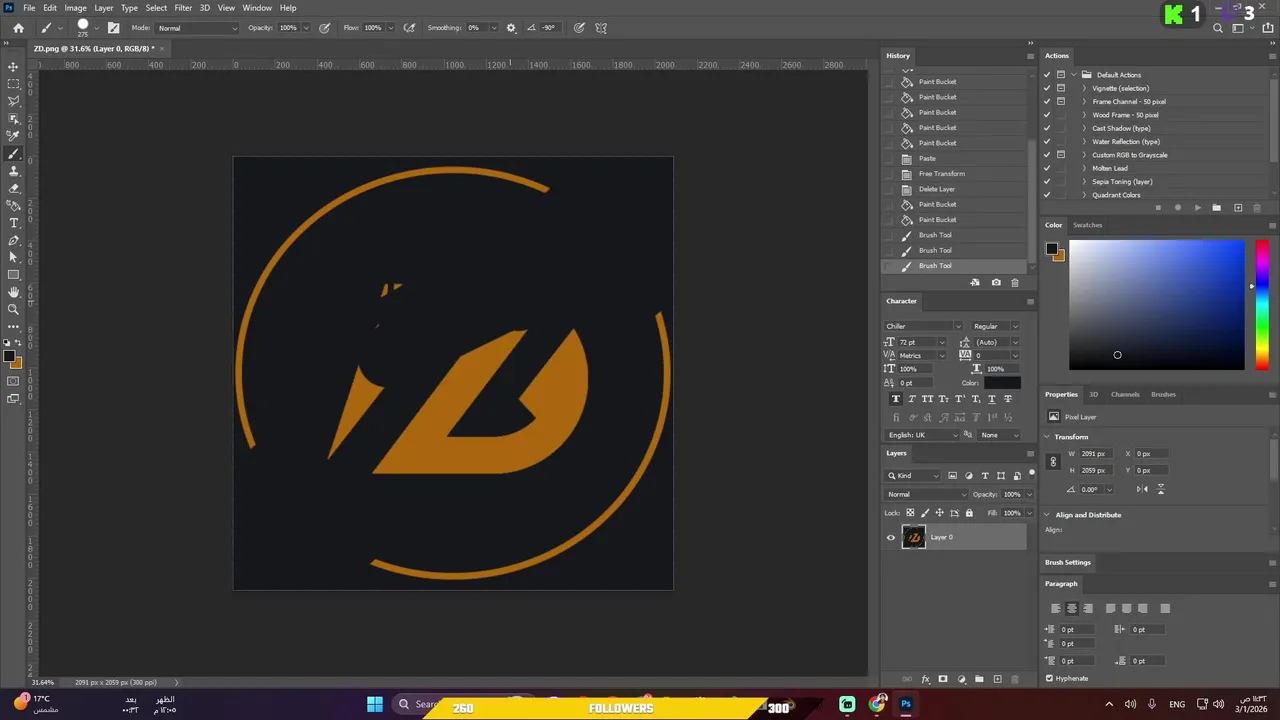Screen dimensions: 1280x720
Task: Open the Image menu
Action: click(x=76, y=8)
